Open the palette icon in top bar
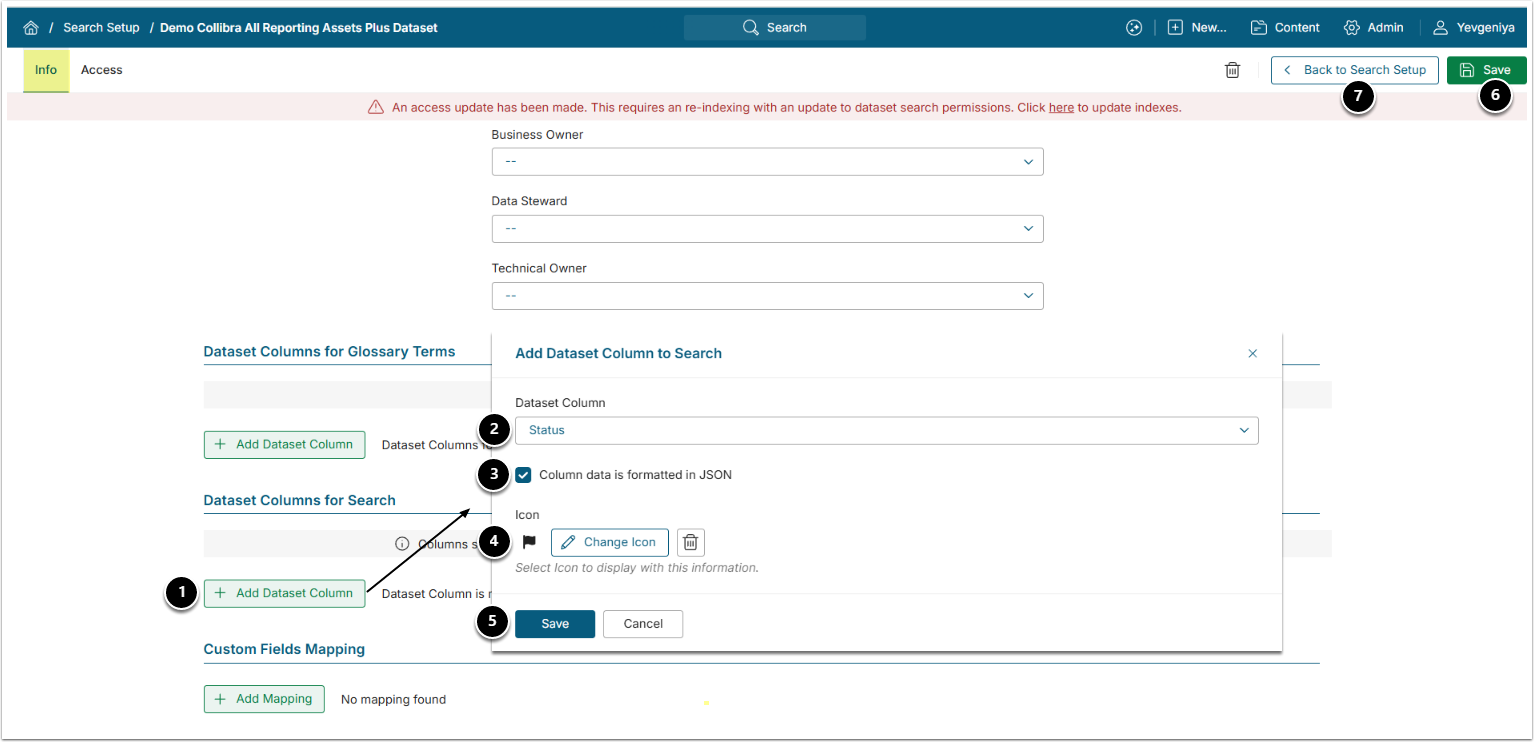The height and width of the screenshot is (742, 1534). (1133, 28)
